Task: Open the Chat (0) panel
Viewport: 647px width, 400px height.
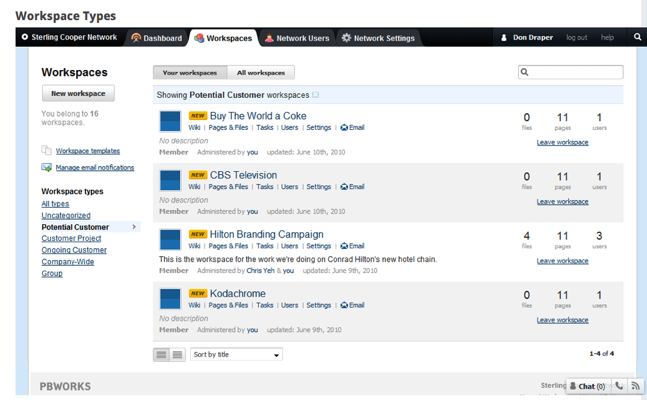Action: (x=588, y=386)
